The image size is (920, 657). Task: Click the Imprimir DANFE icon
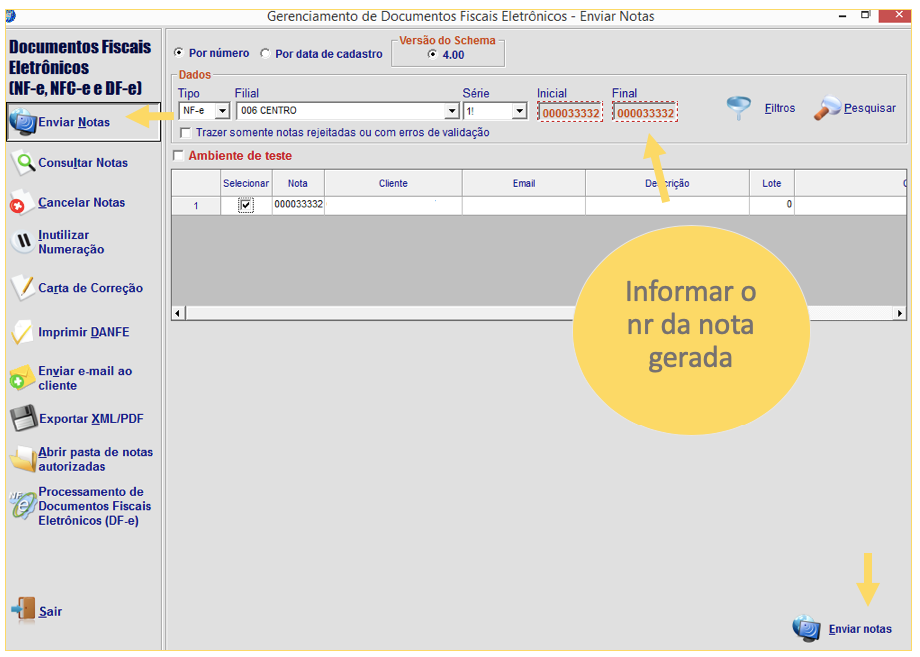tap(22, 332)
